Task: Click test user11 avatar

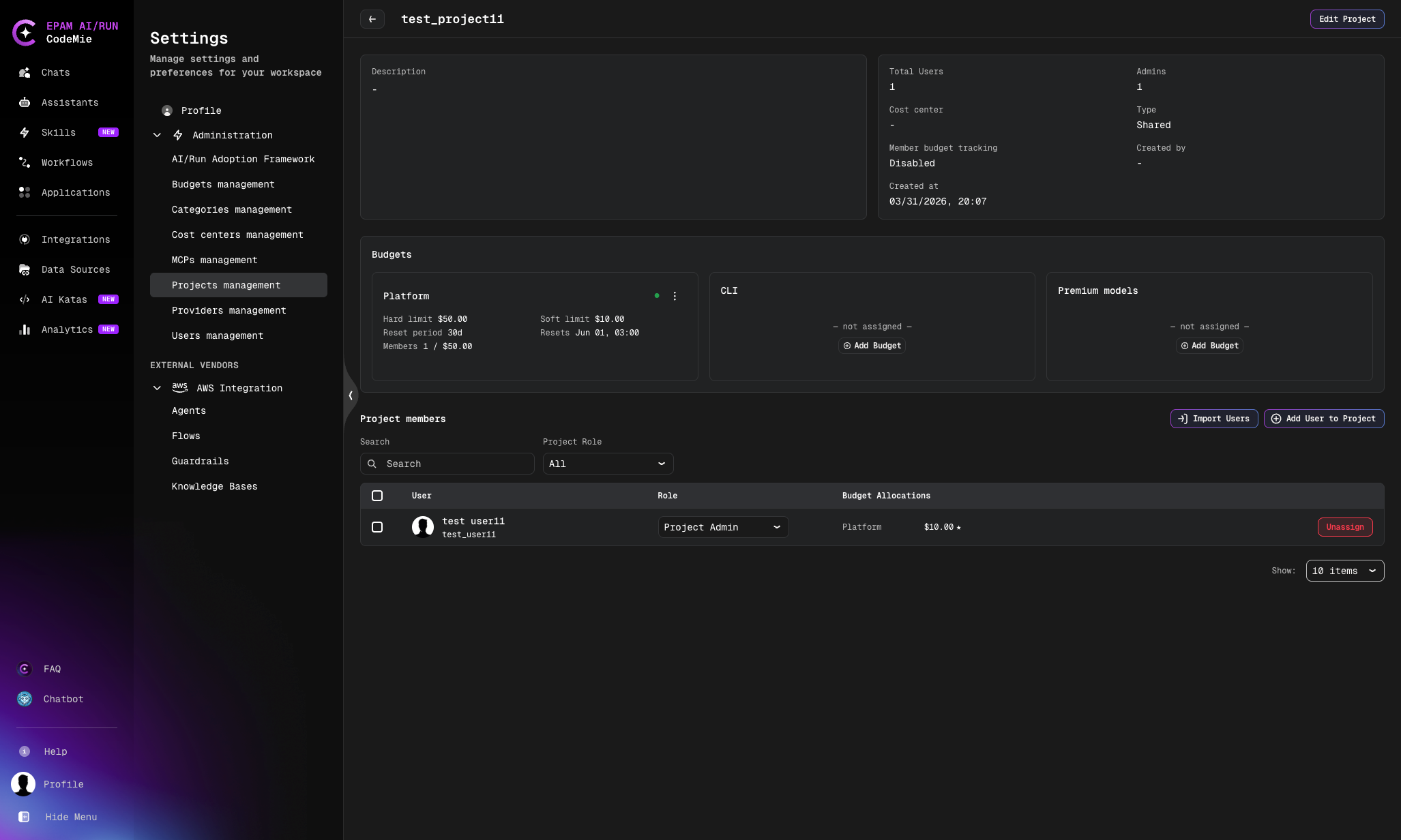Action: (x=423, y=527)
